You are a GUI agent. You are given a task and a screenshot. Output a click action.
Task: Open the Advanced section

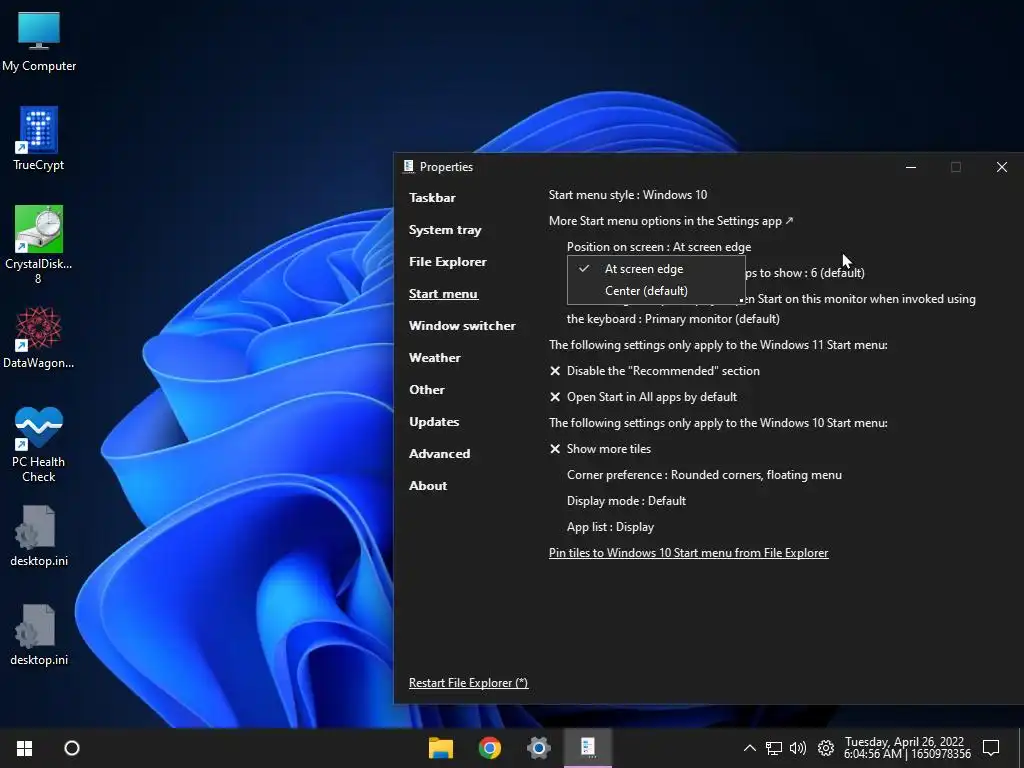click(439, 454)
